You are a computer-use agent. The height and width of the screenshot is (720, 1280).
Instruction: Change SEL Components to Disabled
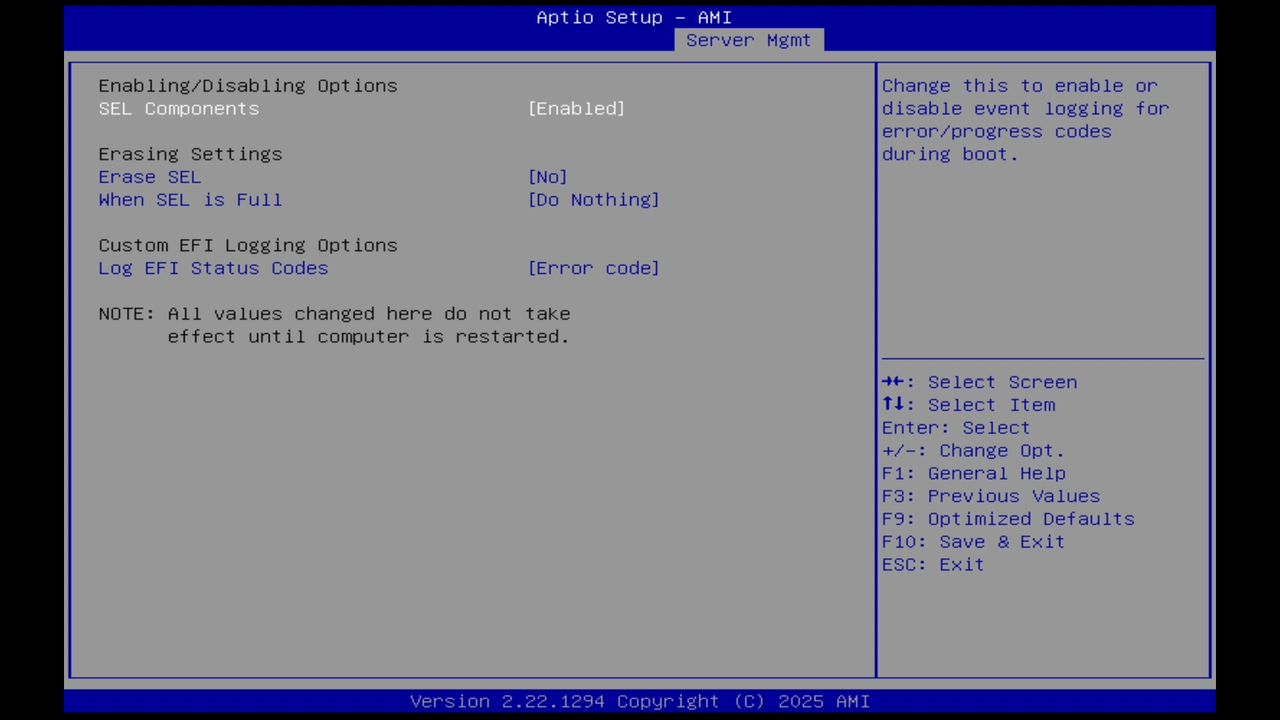tap(576, 108)
